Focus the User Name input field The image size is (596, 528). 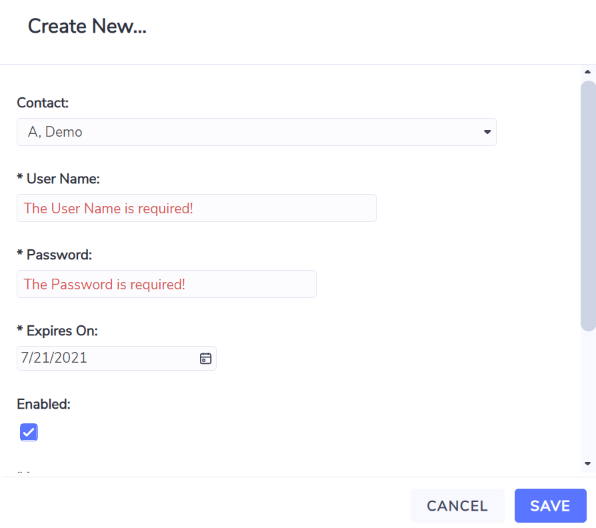(197, 208)
